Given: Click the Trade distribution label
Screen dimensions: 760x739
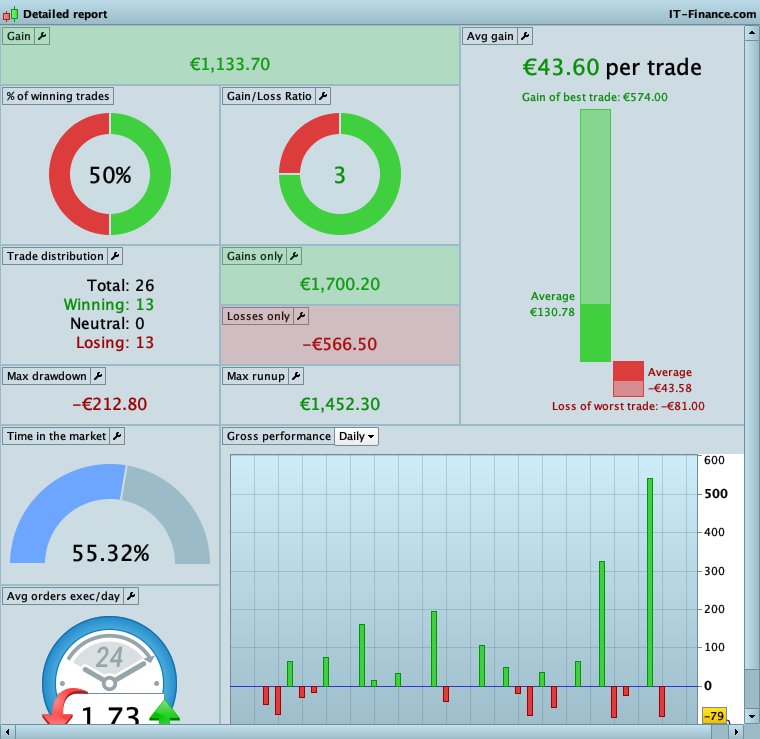Looking at the screenshot, I should coord(55,256).
